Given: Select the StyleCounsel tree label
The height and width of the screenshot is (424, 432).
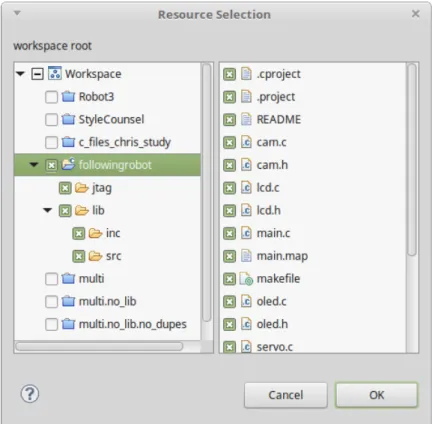Looking at the screenshot, I should pos(111,119).
